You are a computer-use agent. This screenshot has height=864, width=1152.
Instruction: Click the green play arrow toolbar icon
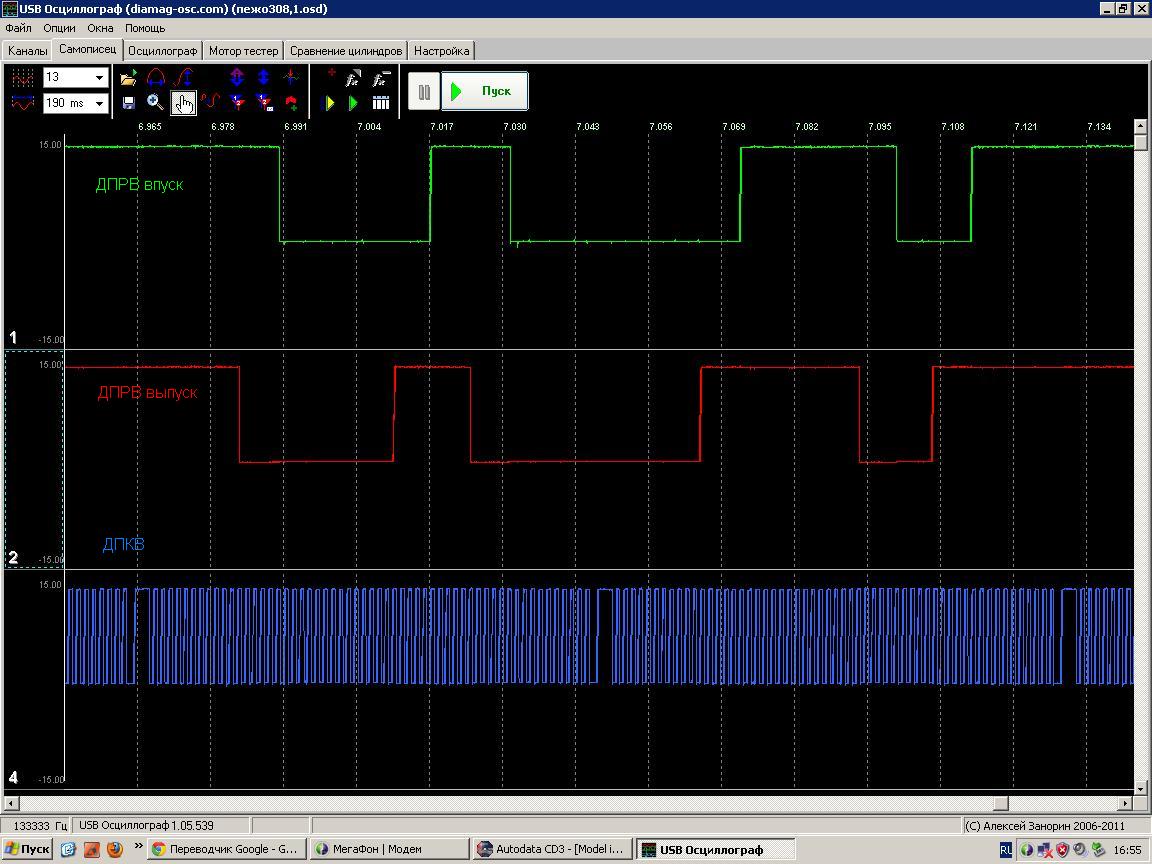pyautogui.click(x=353, y=104)
